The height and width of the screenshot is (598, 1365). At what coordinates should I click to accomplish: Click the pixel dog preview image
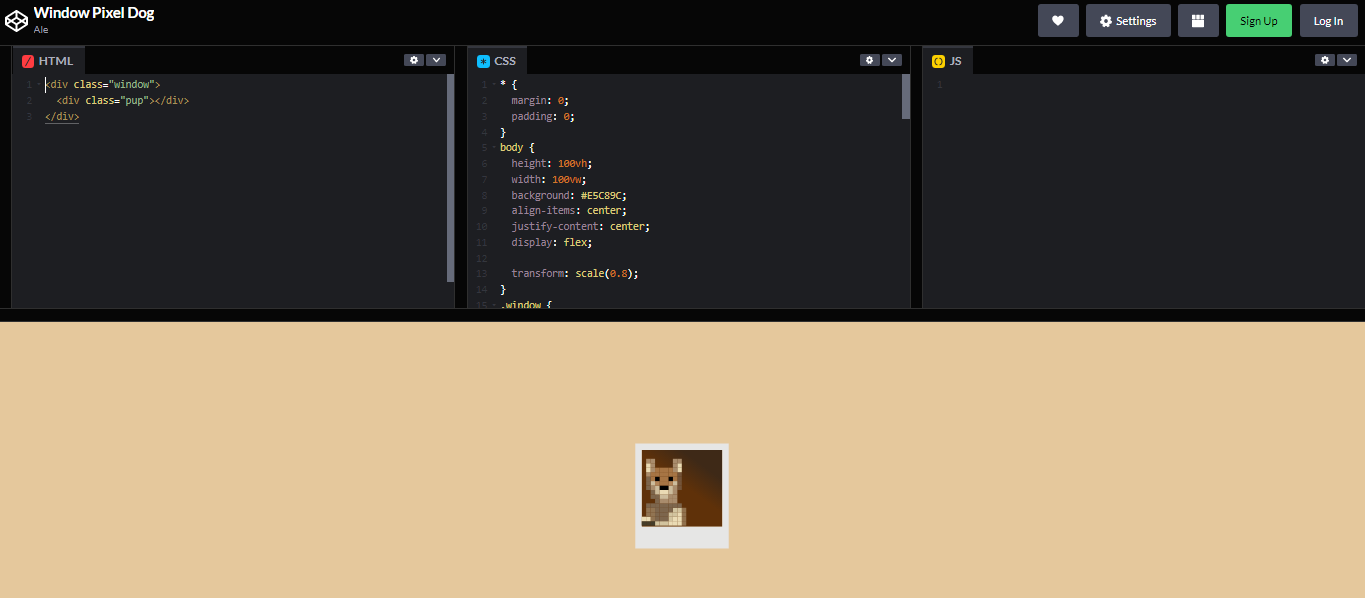[x=681, y=489]
